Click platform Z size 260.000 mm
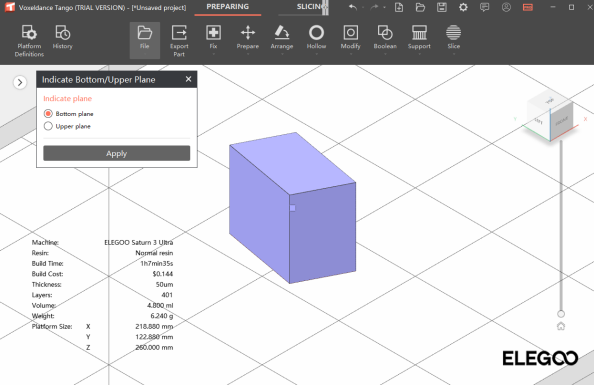This screenshot has height=385, width=594. (x=154, y=347)
